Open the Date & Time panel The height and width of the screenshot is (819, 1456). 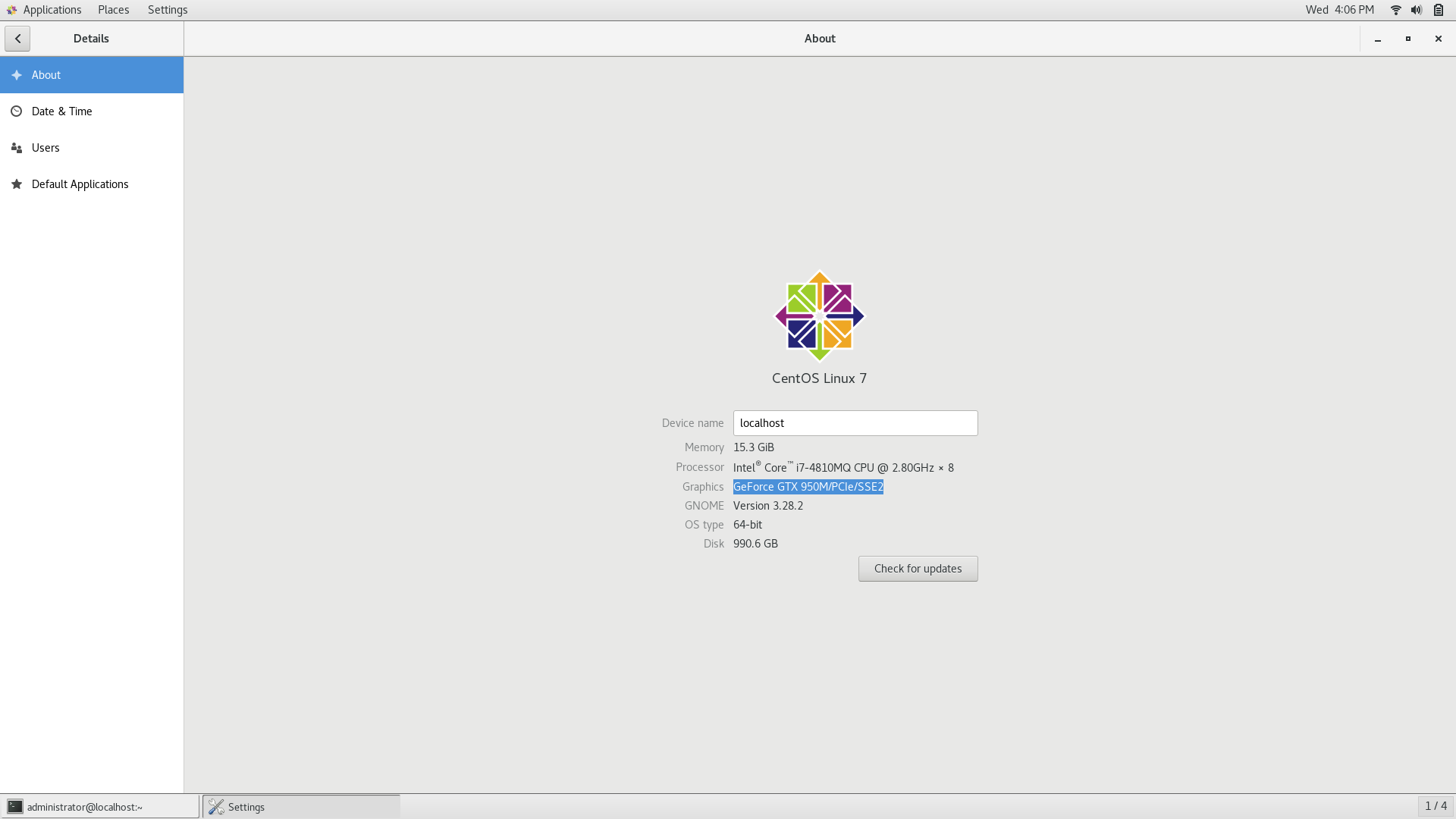coord(92,111)
